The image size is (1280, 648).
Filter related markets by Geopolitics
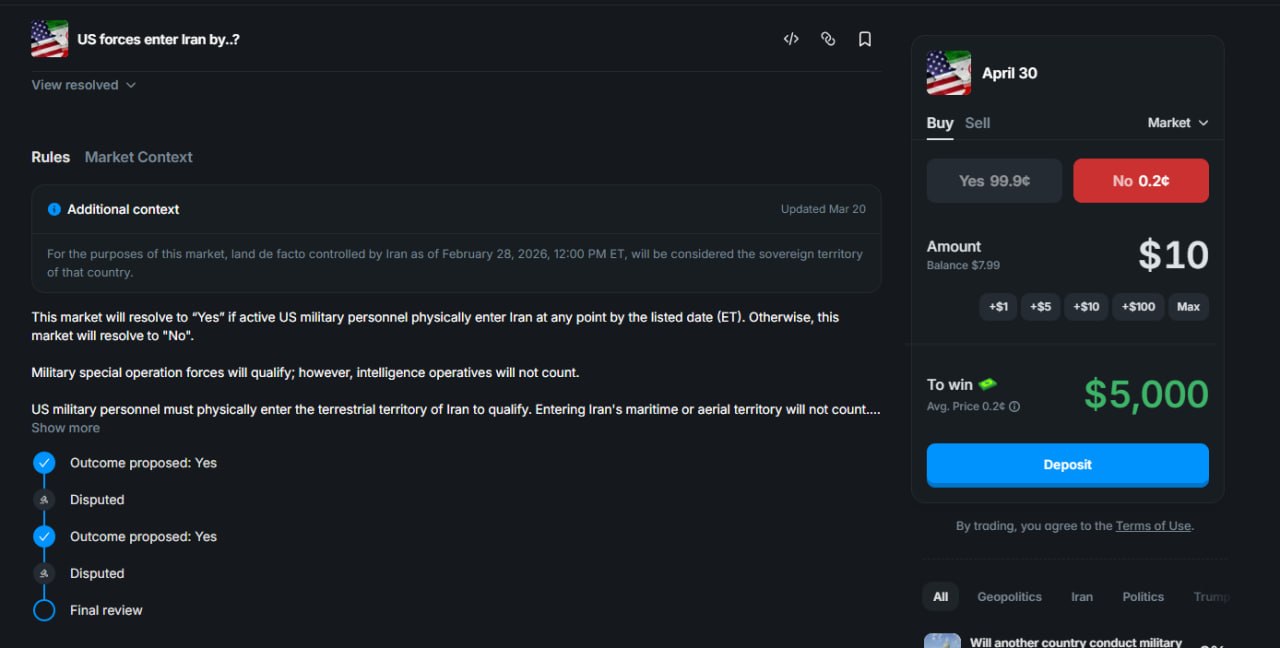[x=1009, y=597]
